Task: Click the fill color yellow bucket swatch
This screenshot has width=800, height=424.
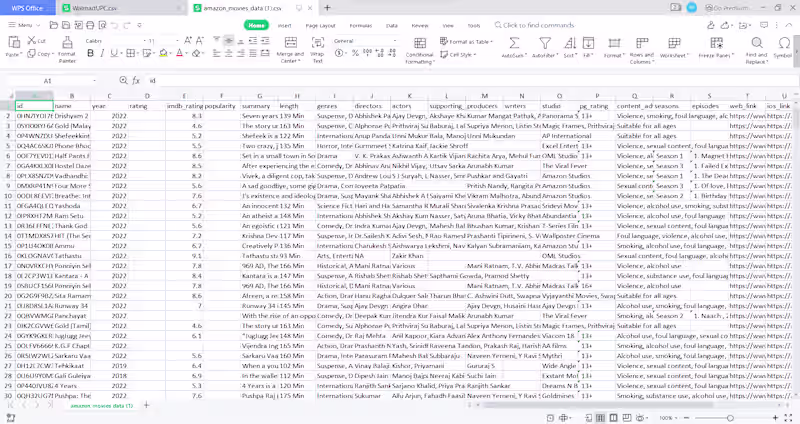Action: [163, 53]
